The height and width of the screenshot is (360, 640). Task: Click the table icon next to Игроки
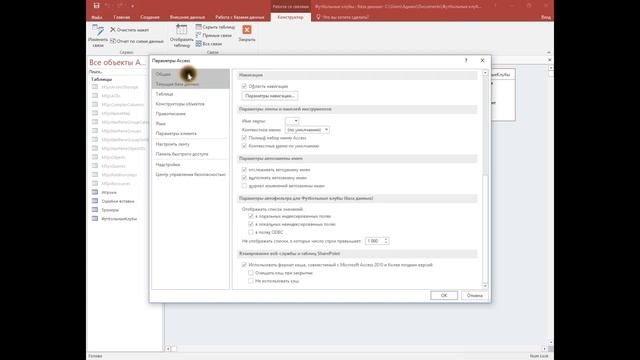pyautogui.click(x=95, y=192)
